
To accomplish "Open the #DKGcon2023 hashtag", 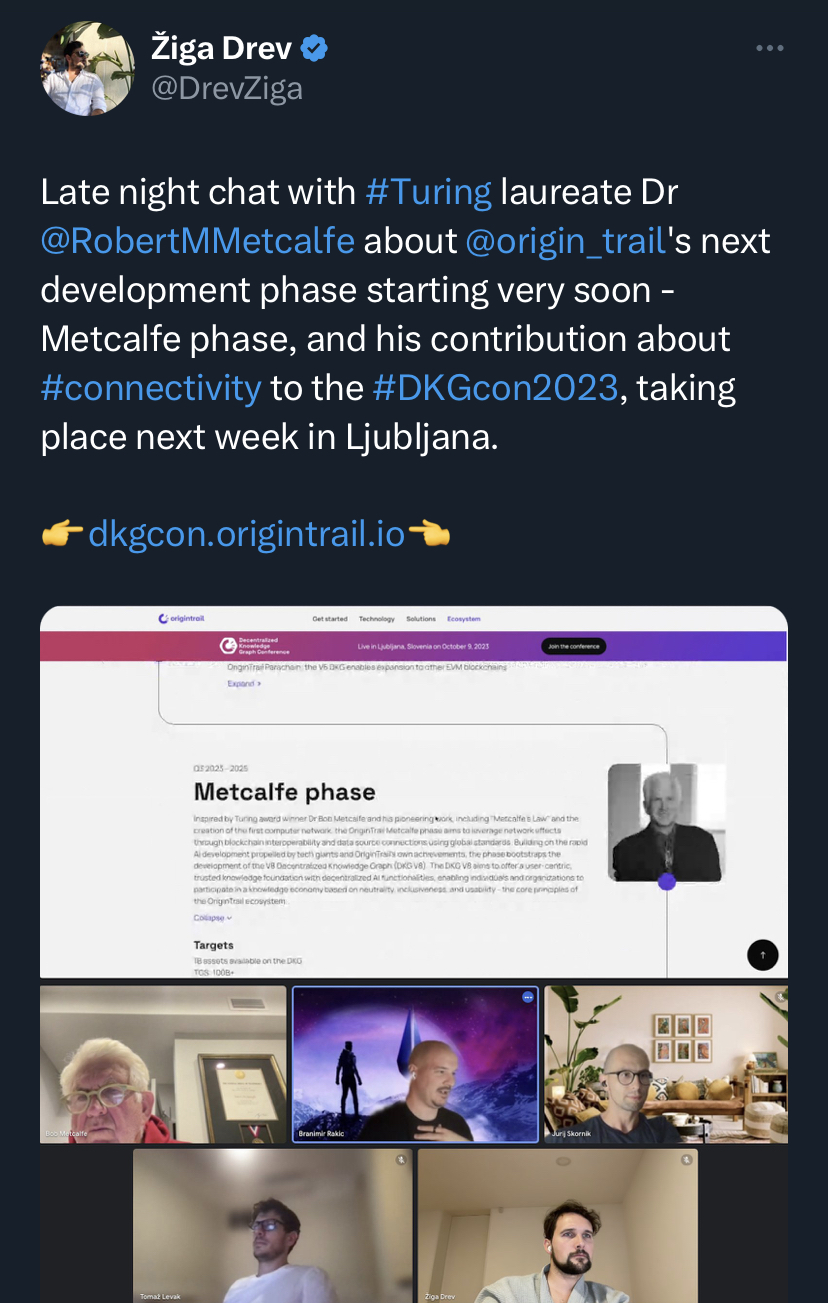I will (x=495, y=387).
